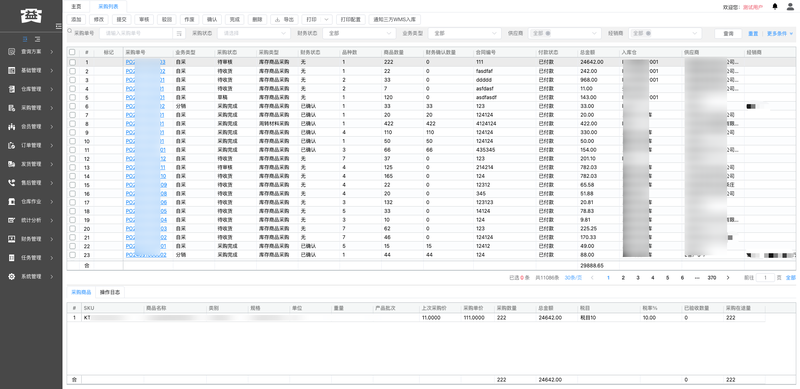Click the 删除 button
800x389 pixels.
pos(257,19)
